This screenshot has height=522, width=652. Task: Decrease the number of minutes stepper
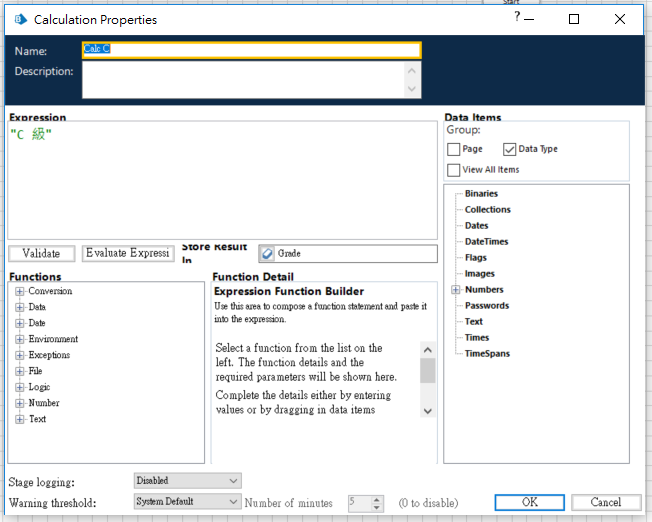pyautogui.click(x=376, y=507)
